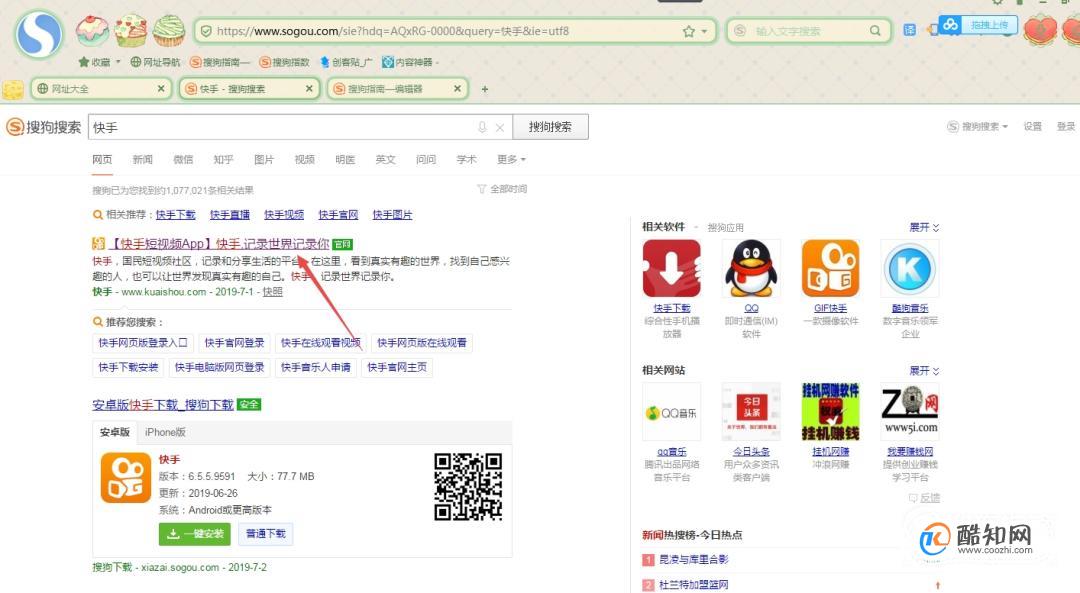The height and width of the screenshot is (593, 1080).
Task: Click the 登录 login link
Action: coord(1066,127)
